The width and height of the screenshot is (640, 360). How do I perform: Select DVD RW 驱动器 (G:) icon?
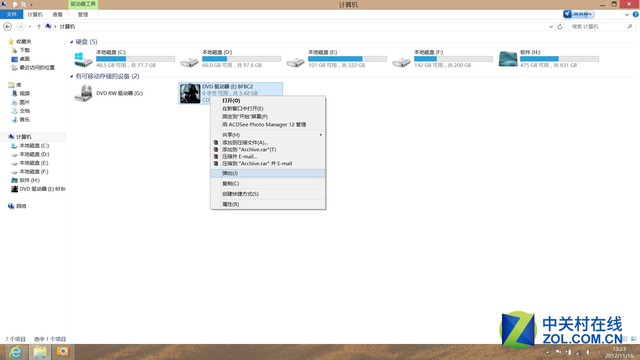tap(83, 93)
